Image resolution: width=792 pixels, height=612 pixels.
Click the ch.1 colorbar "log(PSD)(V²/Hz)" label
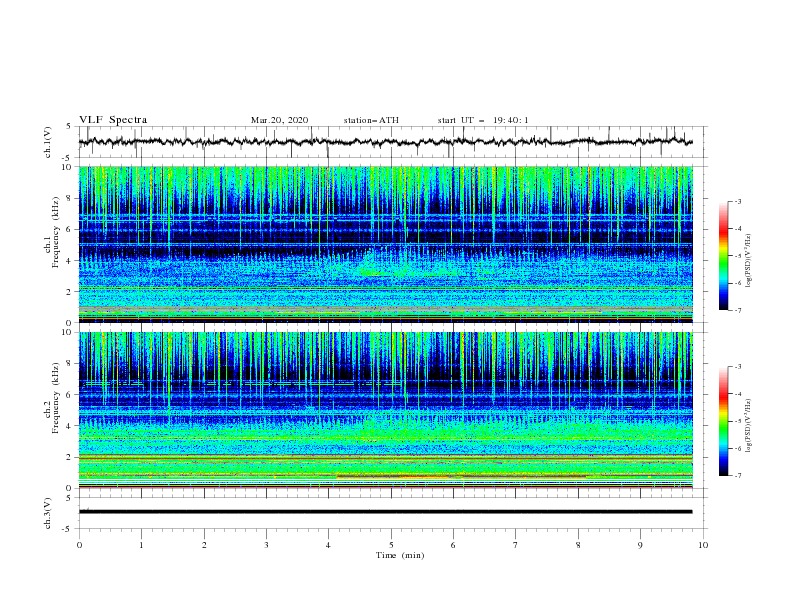coord(750,261)
